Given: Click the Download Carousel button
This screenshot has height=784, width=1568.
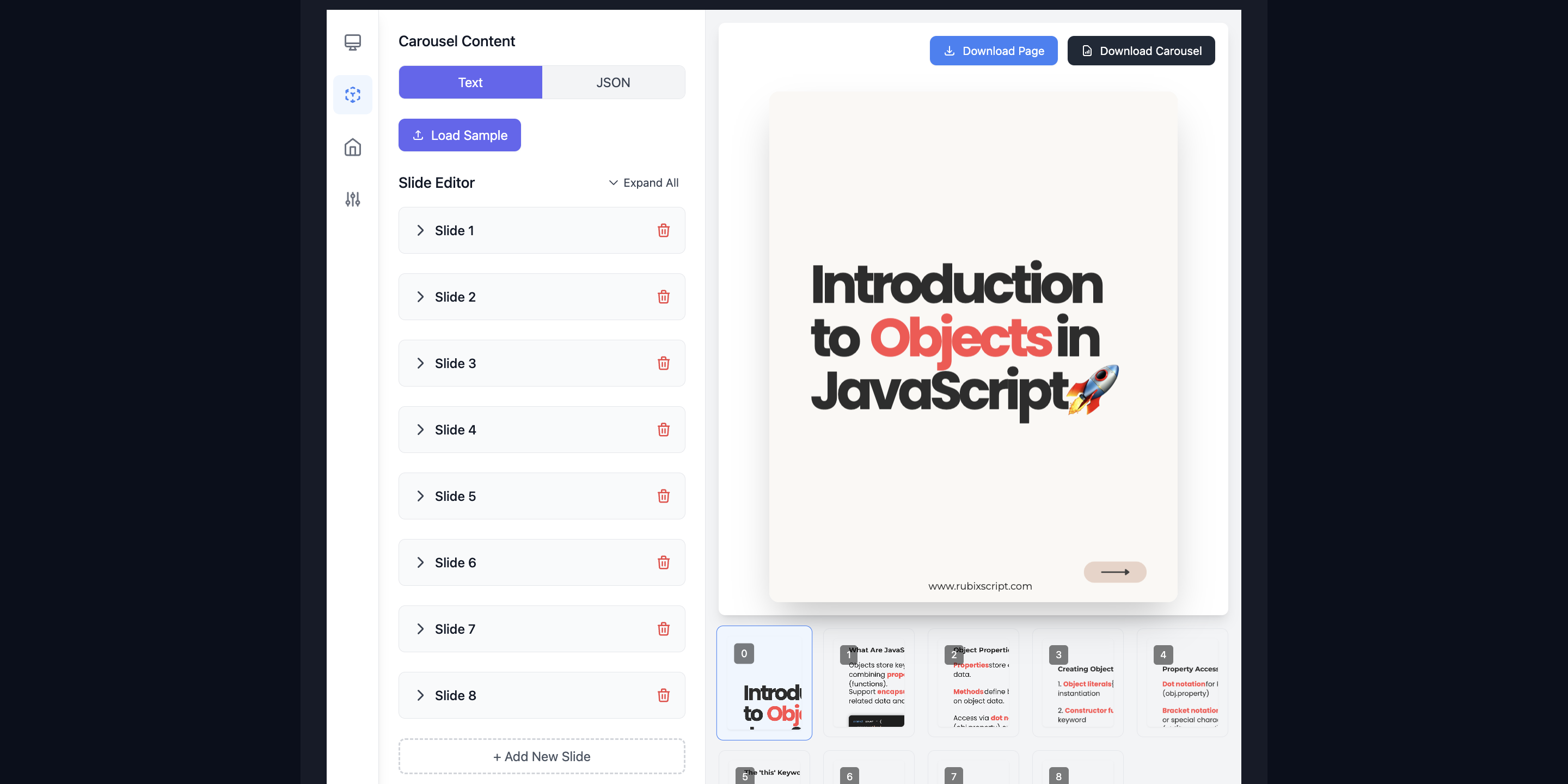Looking at the screenshot, I should [x=1141, y=51].
